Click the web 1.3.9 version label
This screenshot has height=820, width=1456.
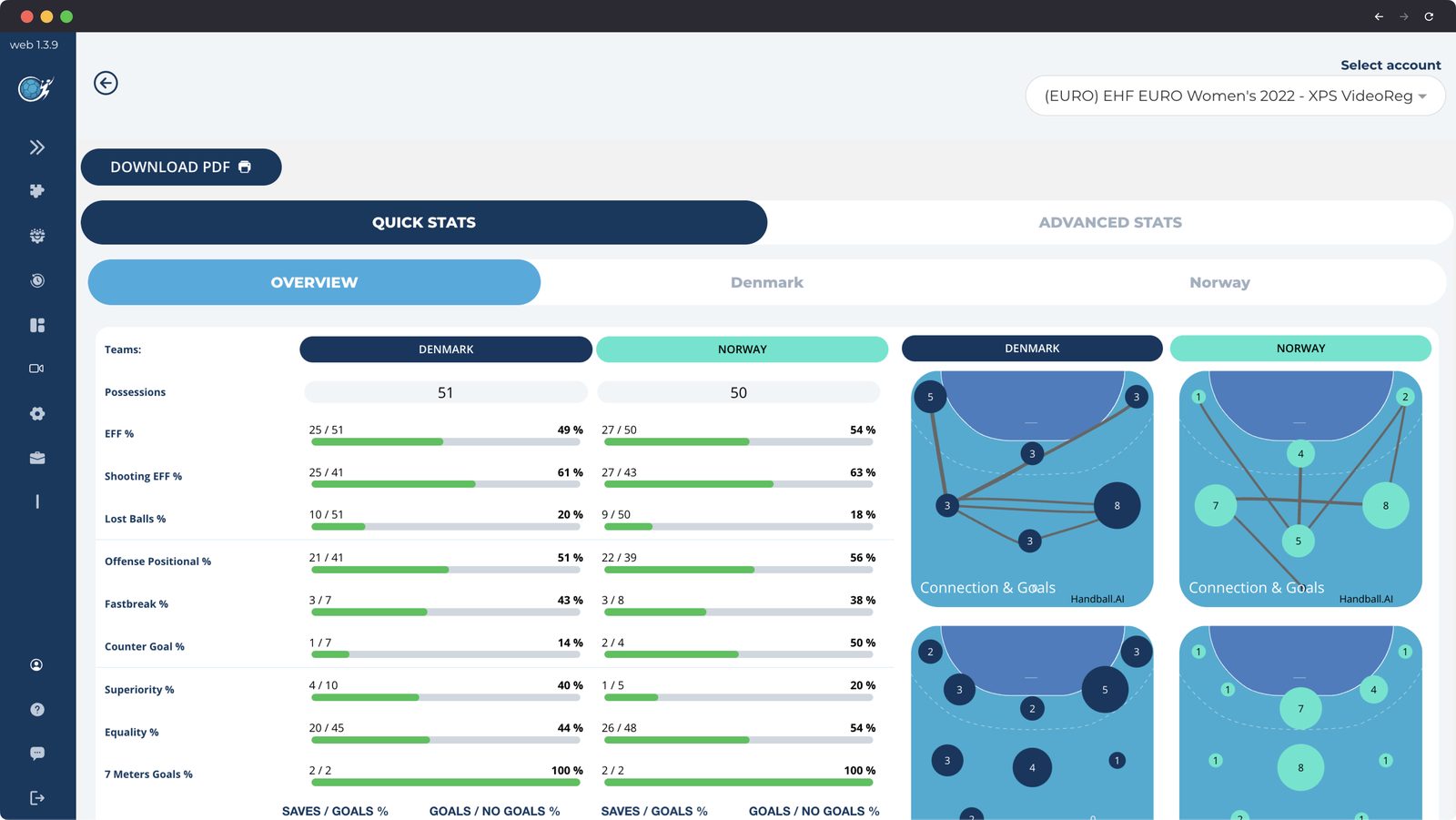pos(34,45)
